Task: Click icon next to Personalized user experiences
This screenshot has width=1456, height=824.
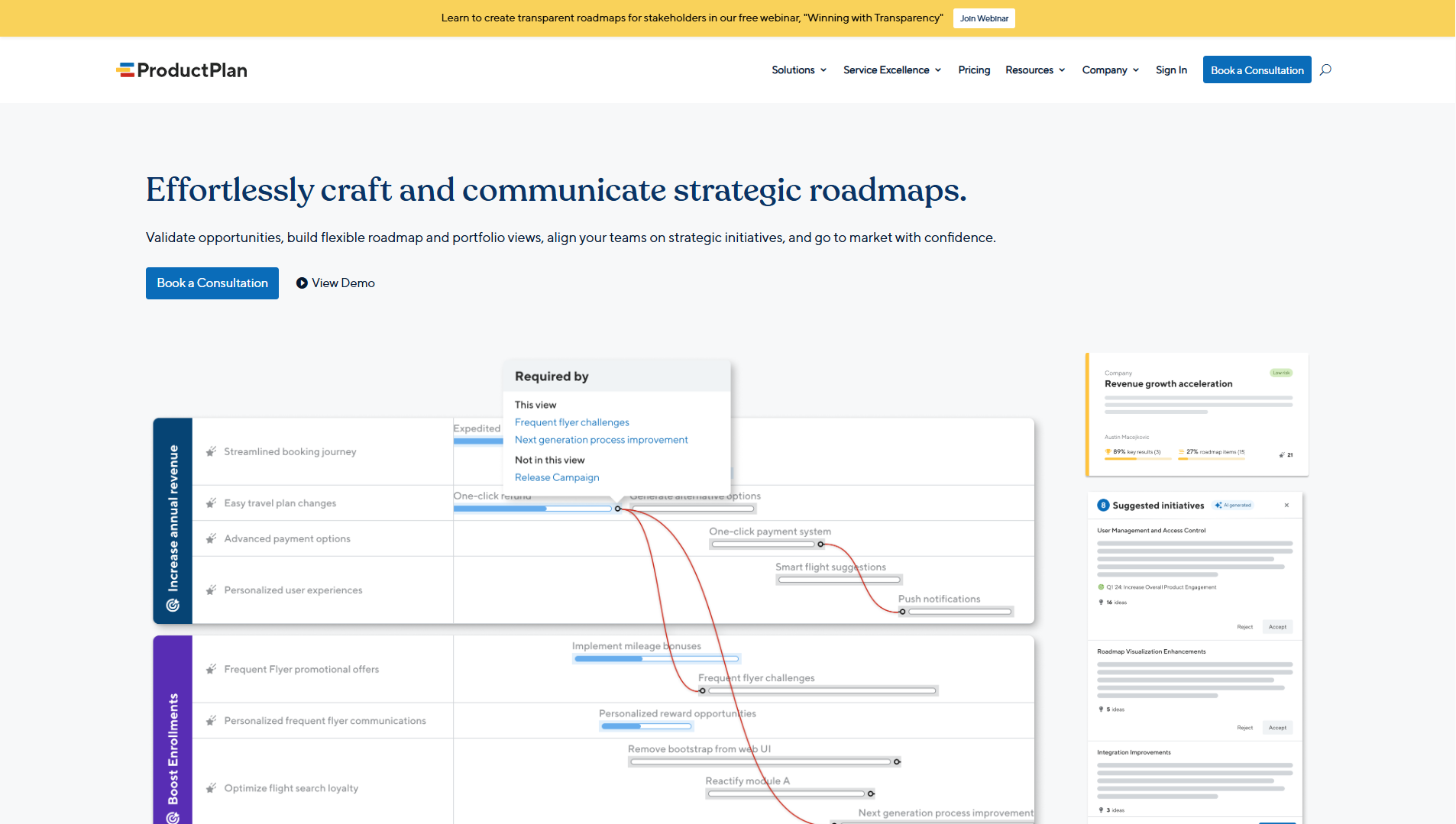Action: [x=211, y=590]
